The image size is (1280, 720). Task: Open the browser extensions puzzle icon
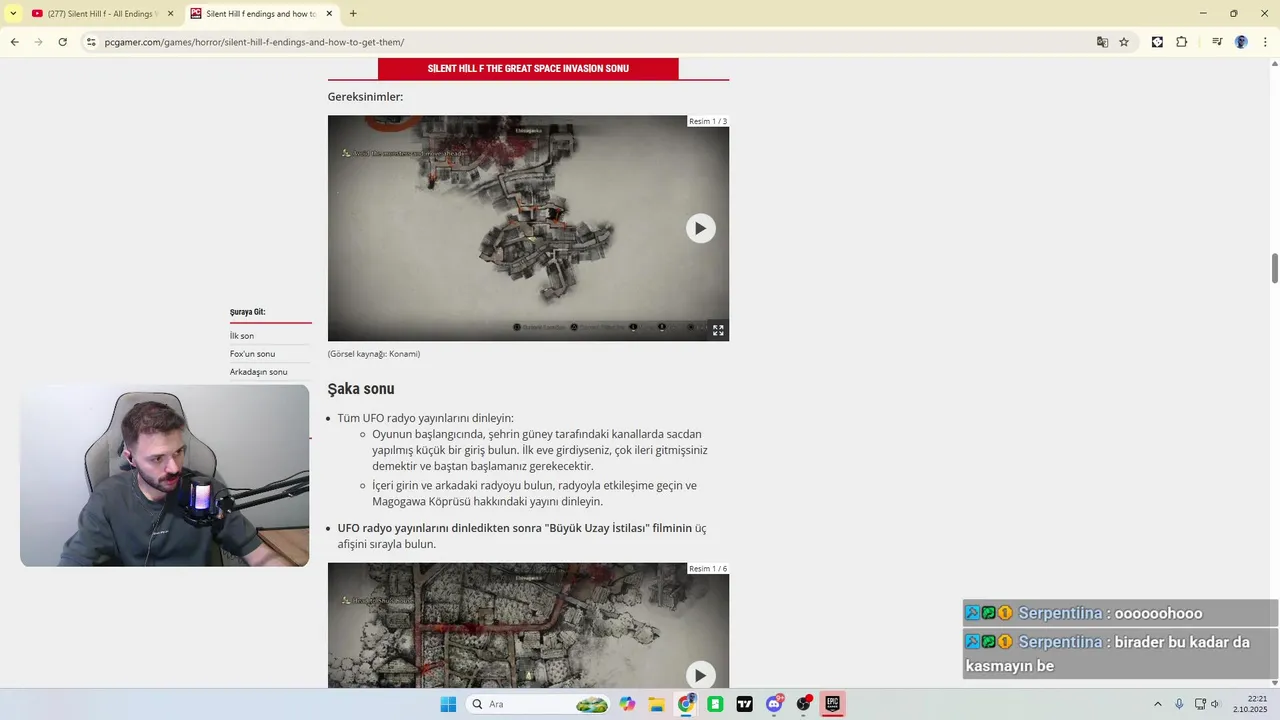[x=1181, y=42]
